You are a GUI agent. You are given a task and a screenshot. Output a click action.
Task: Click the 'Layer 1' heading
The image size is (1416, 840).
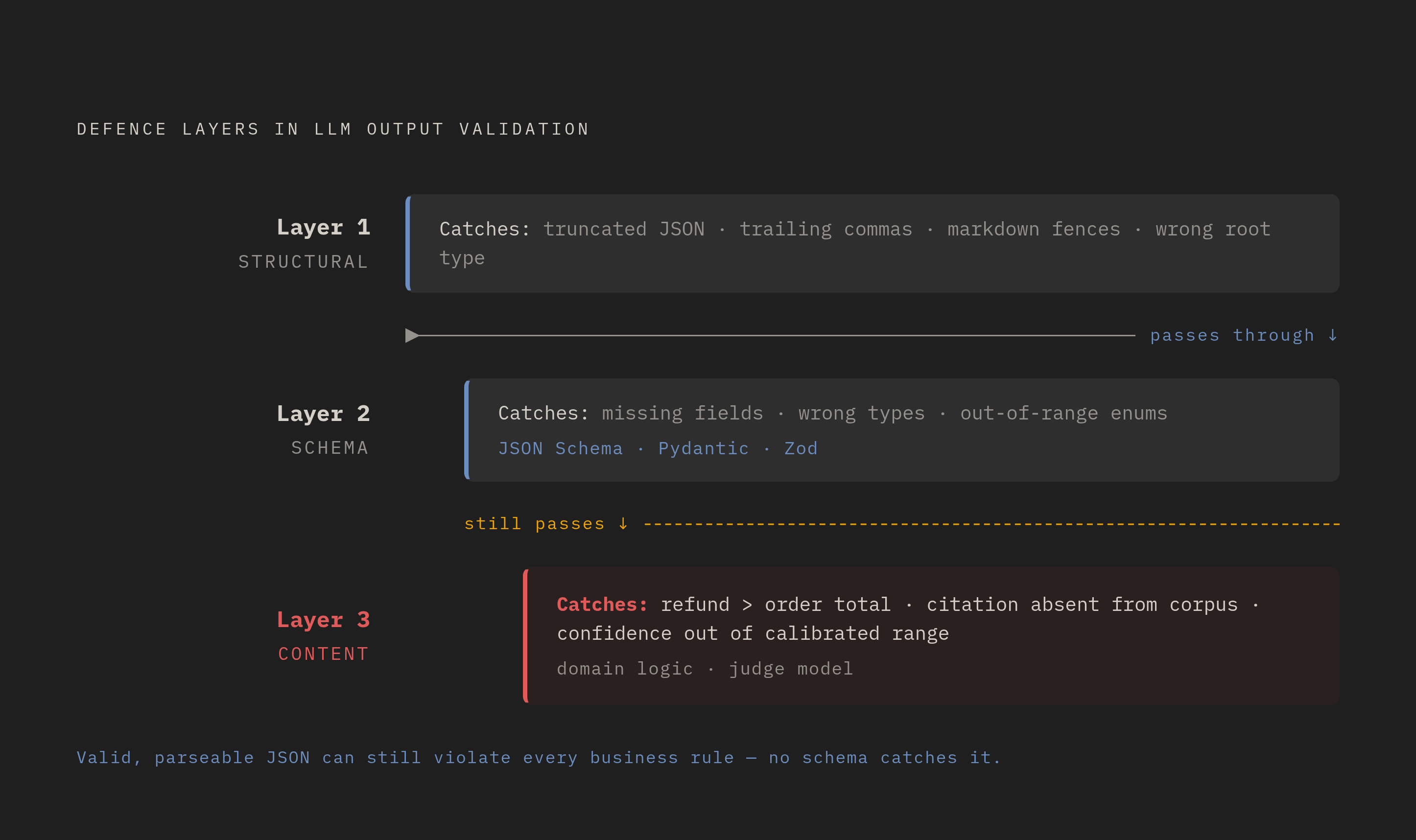pos(323,228)
